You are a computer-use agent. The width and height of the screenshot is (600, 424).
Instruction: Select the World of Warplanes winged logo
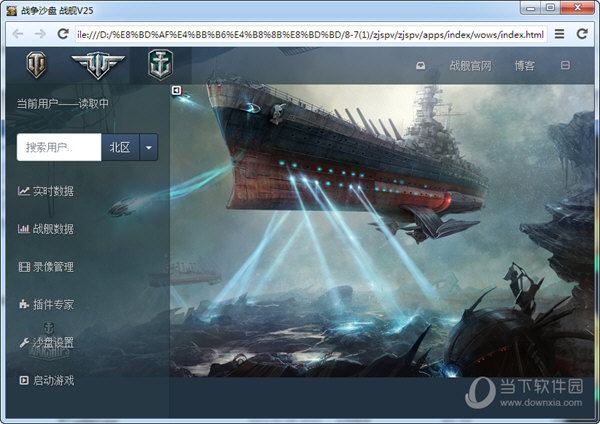(98, 65)
